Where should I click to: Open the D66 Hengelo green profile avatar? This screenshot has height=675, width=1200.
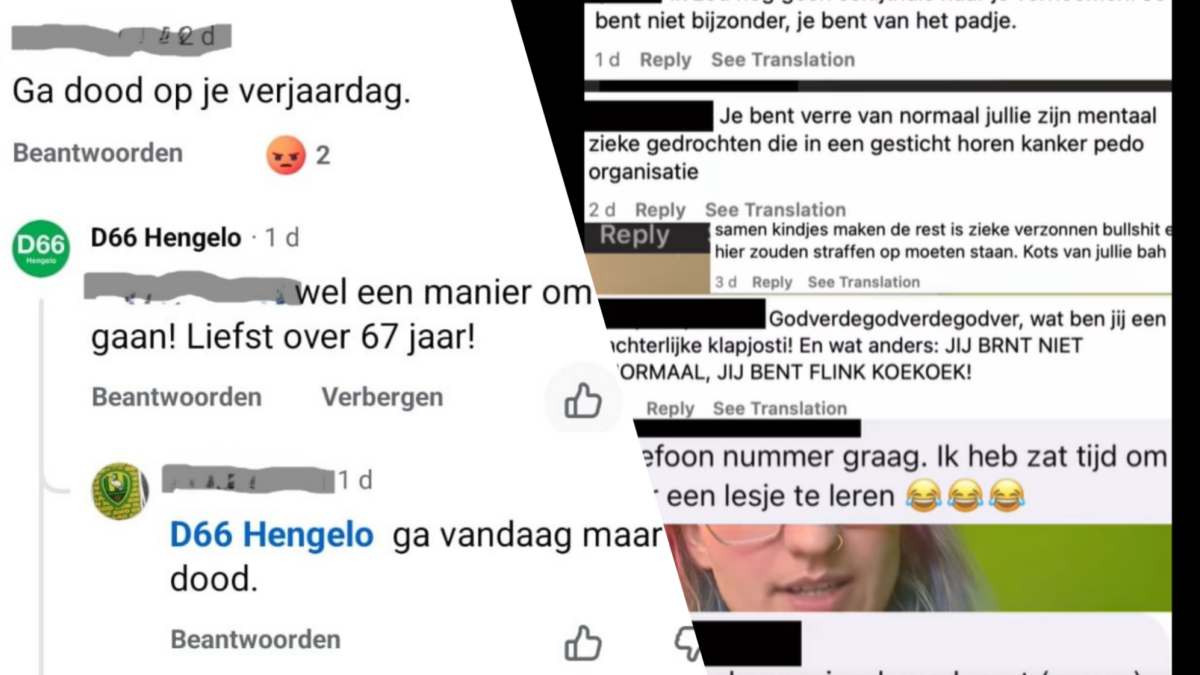41,248
